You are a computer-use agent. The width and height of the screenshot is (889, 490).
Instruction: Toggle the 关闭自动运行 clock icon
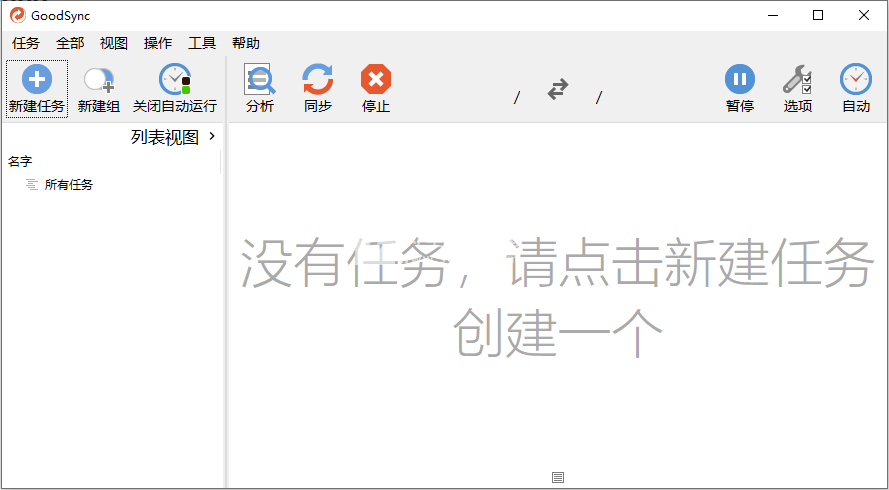[175, 79]
